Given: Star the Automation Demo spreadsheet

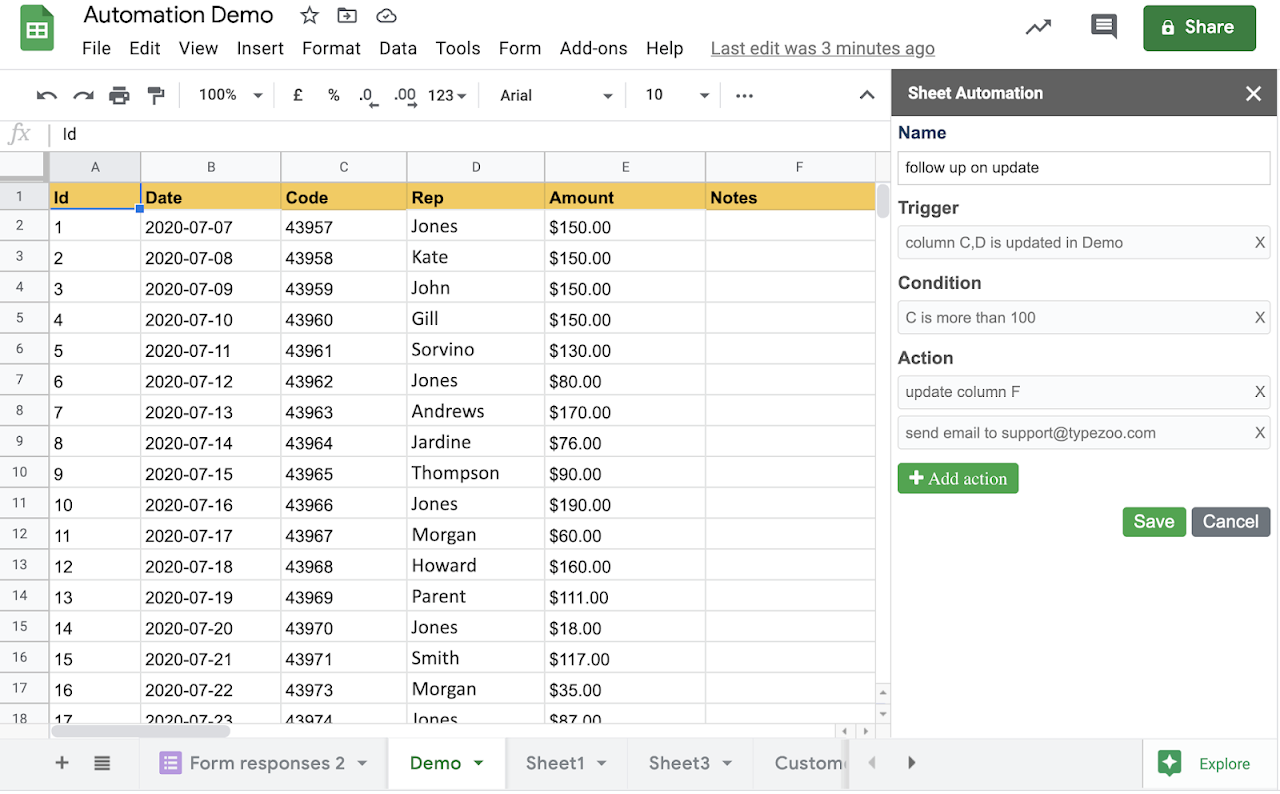Looking at the screenshot, I should pyautogui.click(x=309, y=16).
